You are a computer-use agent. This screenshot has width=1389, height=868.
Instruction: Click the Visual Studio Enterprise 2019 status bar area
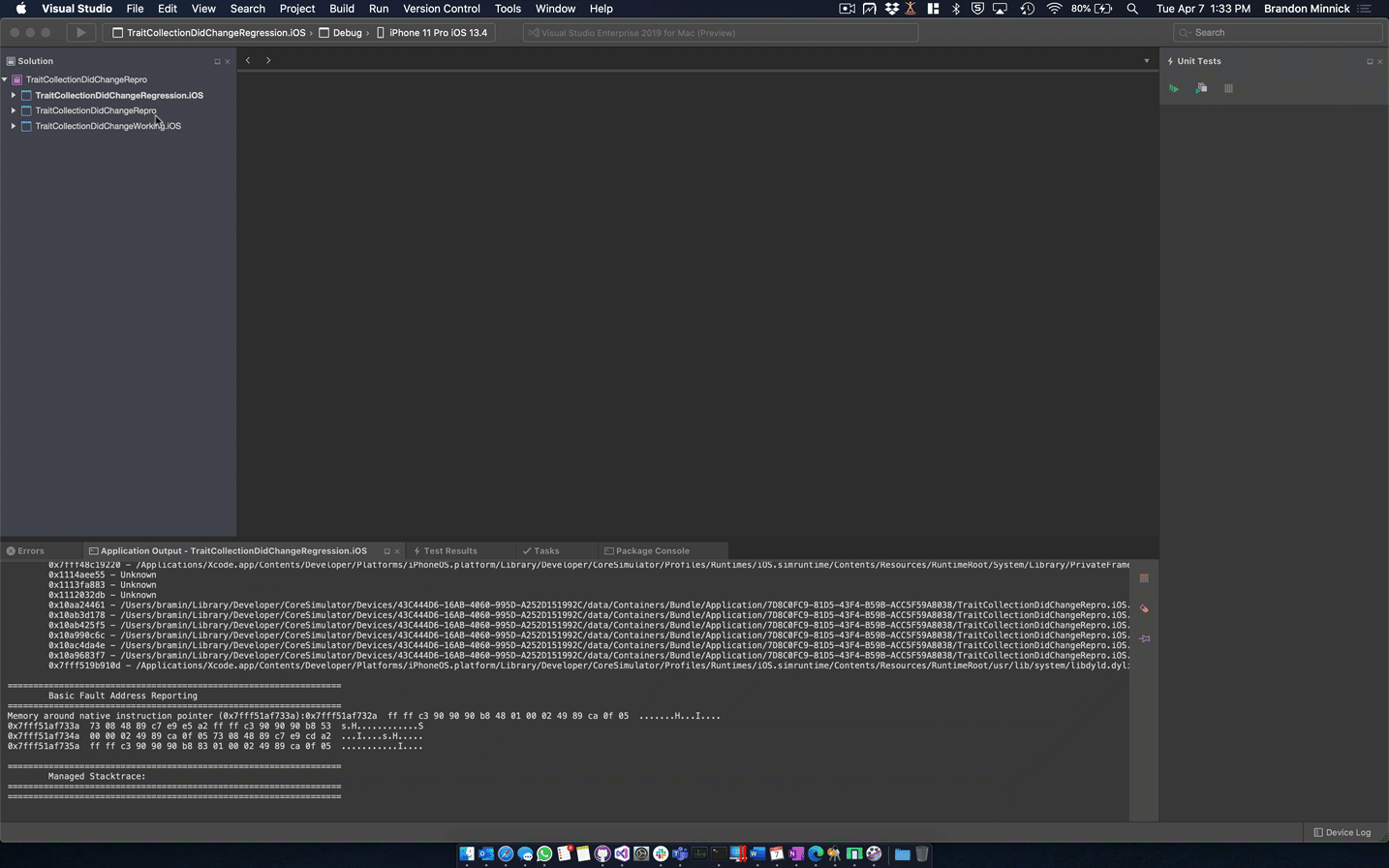721,32
